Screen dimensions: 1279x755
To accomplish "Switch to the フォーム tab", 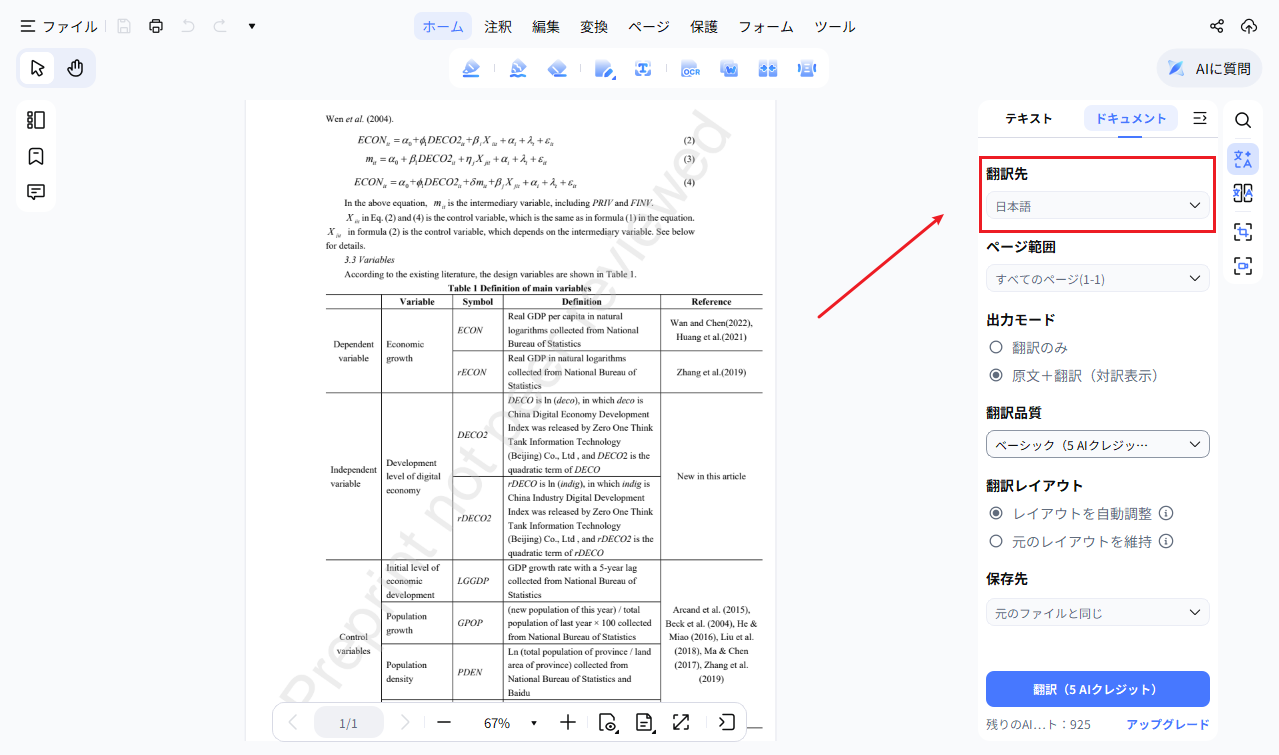I will pyautogui.click(x=766, y=27).
